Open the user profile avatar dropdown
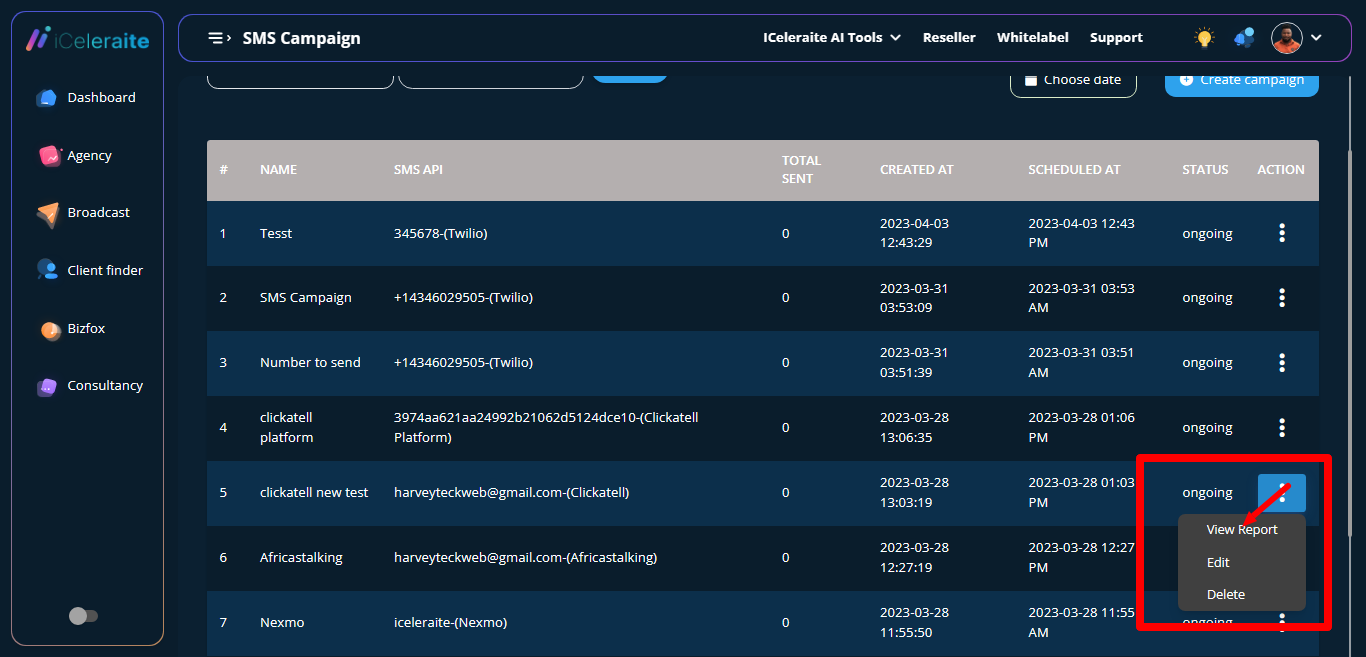The height and width of the screenshot is (657, 1366). coord(1297,38)
